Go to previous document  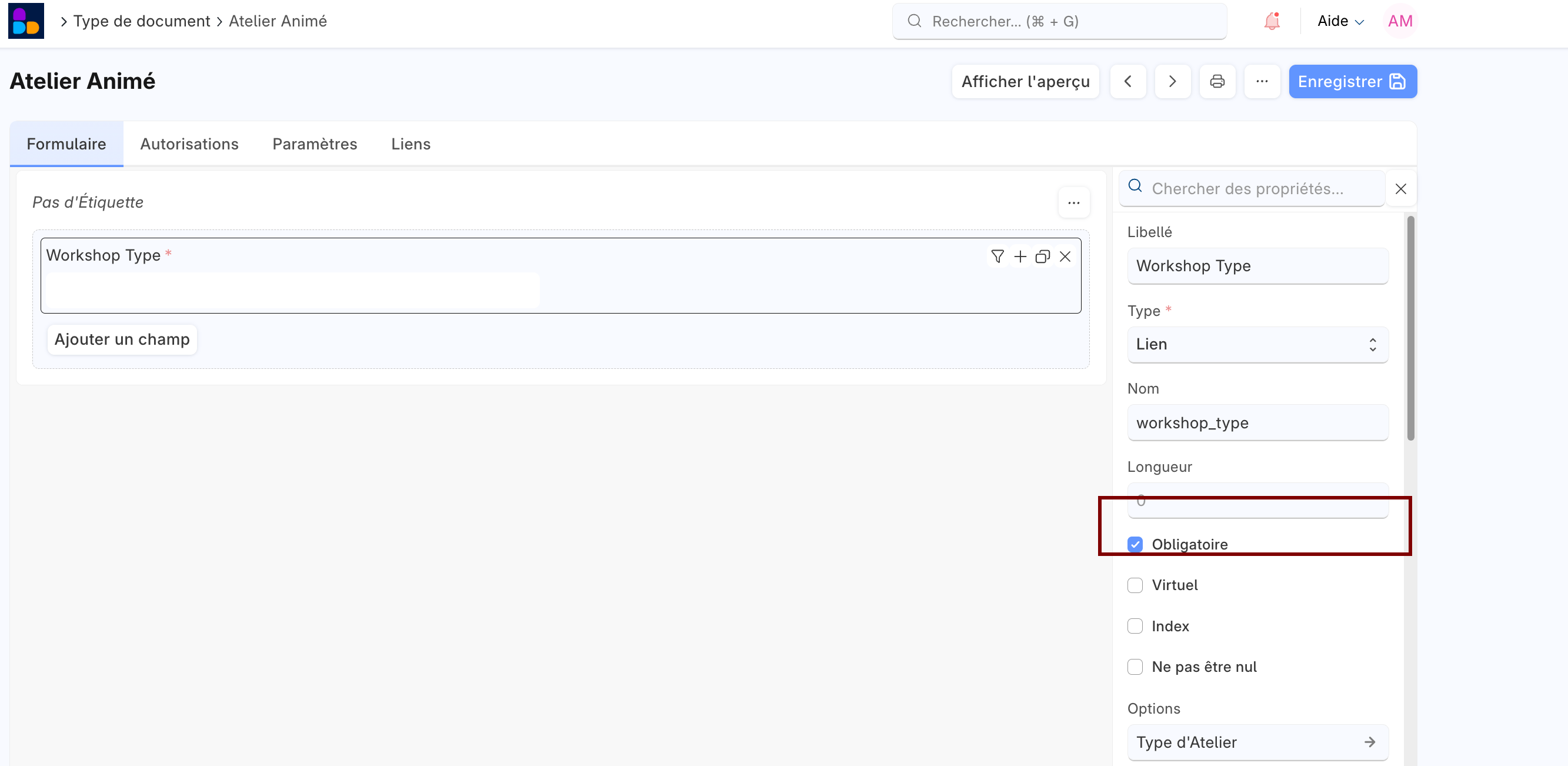coord(1128,82)
